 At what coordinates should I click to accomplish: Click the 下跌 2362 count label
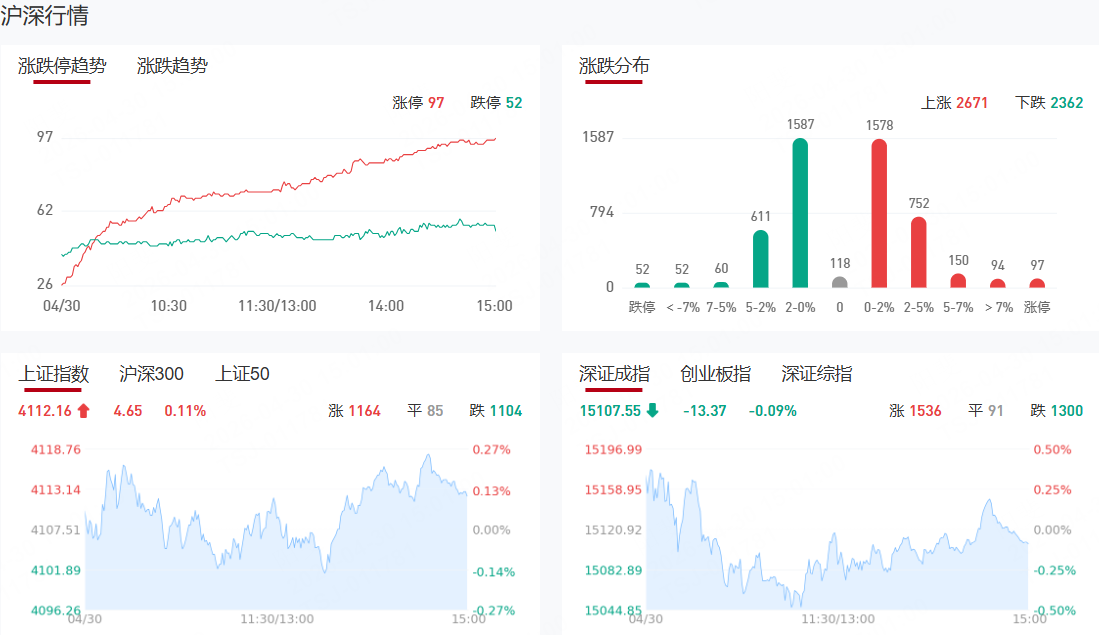(1049, 103)
